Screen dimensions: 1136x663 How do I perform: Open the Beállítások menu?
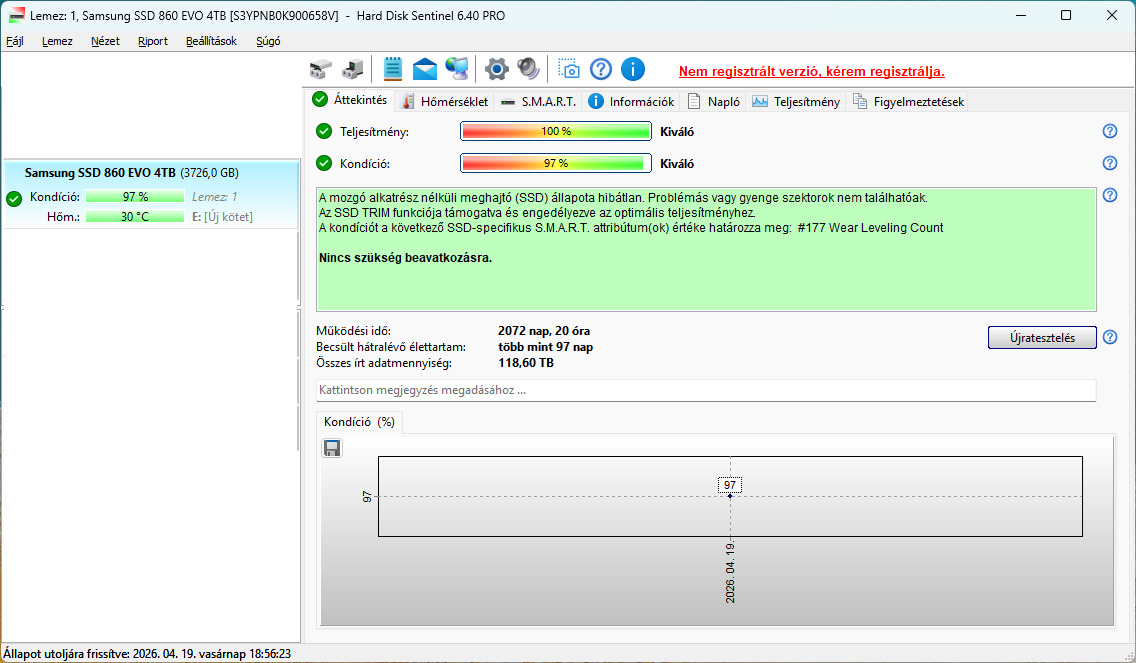(x=212, y=41)
